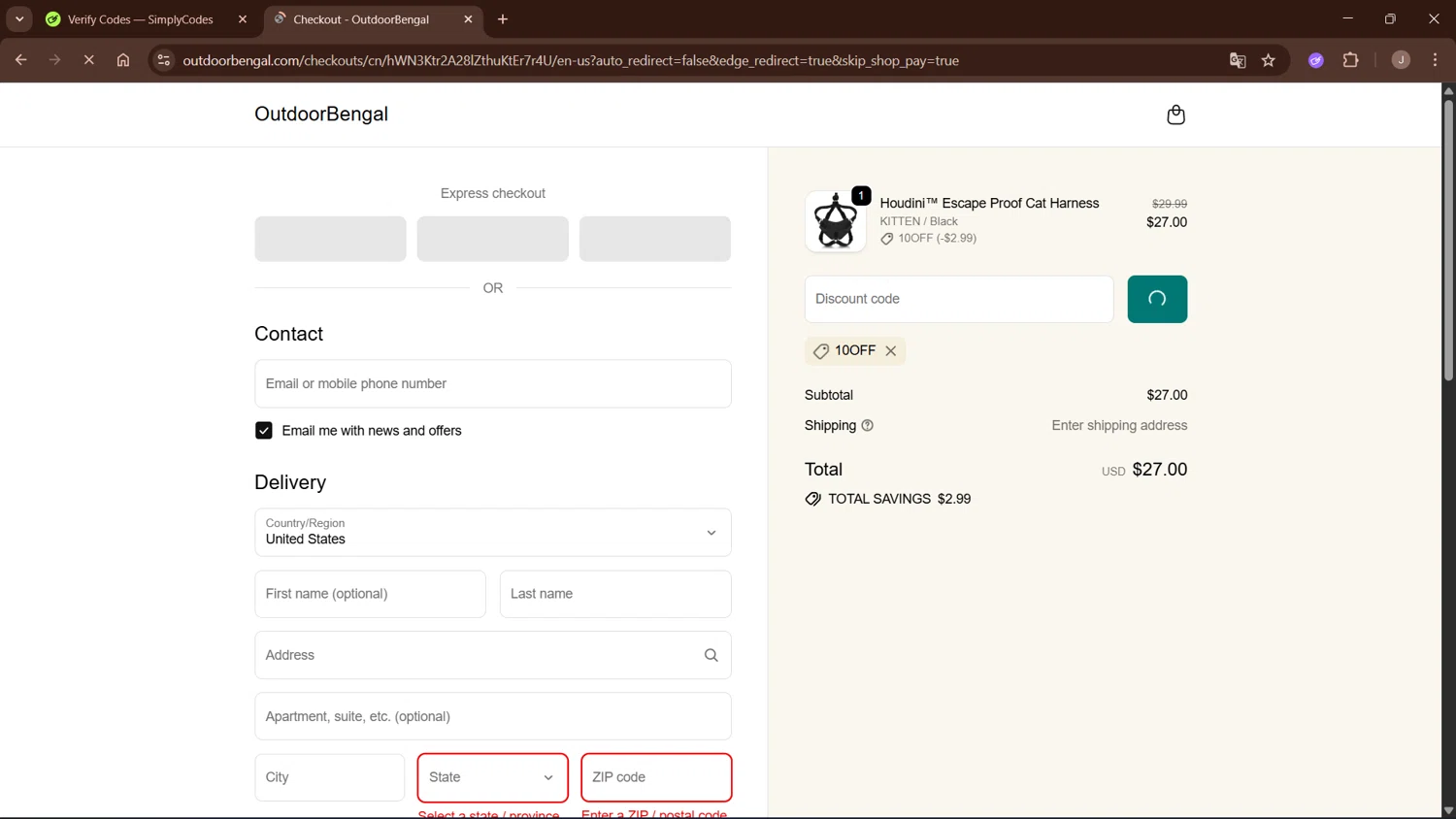Image resolution: width=1456 pixels, height=819 pixels.
Task: Click the Houdini™ Escape Proof Cat Harness title
Action: click(x=989, y=203)
